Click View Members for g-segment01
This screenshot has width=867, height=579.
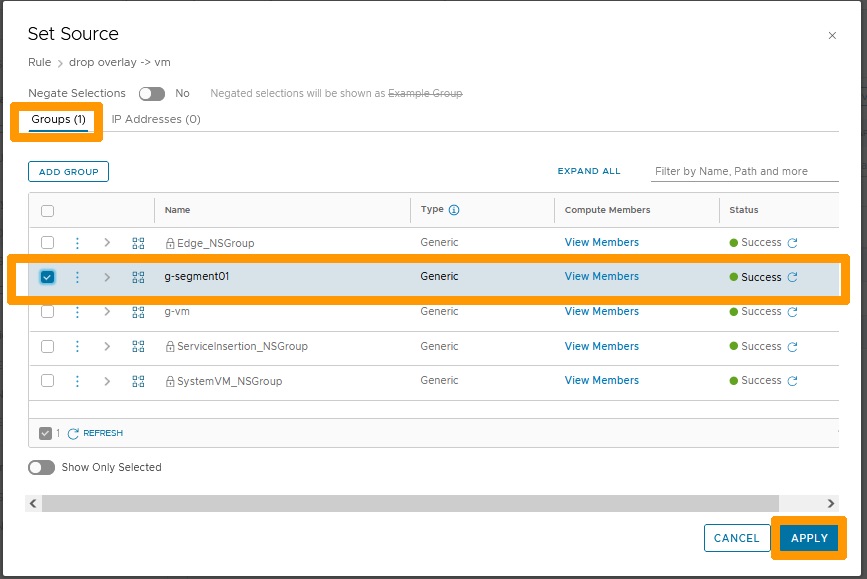[601, 277]
